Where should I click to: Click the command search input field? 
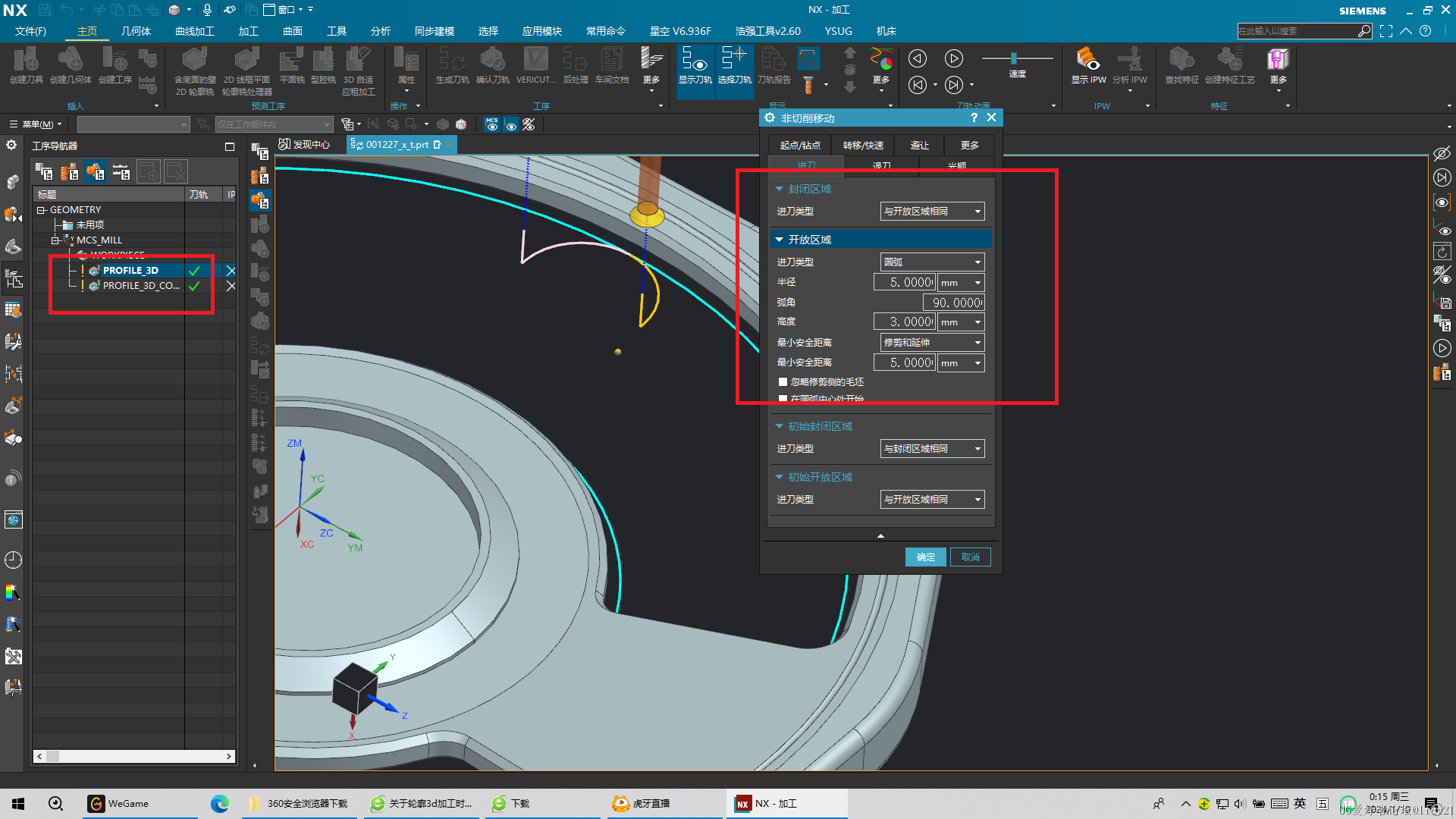[x=1297, y=31]
